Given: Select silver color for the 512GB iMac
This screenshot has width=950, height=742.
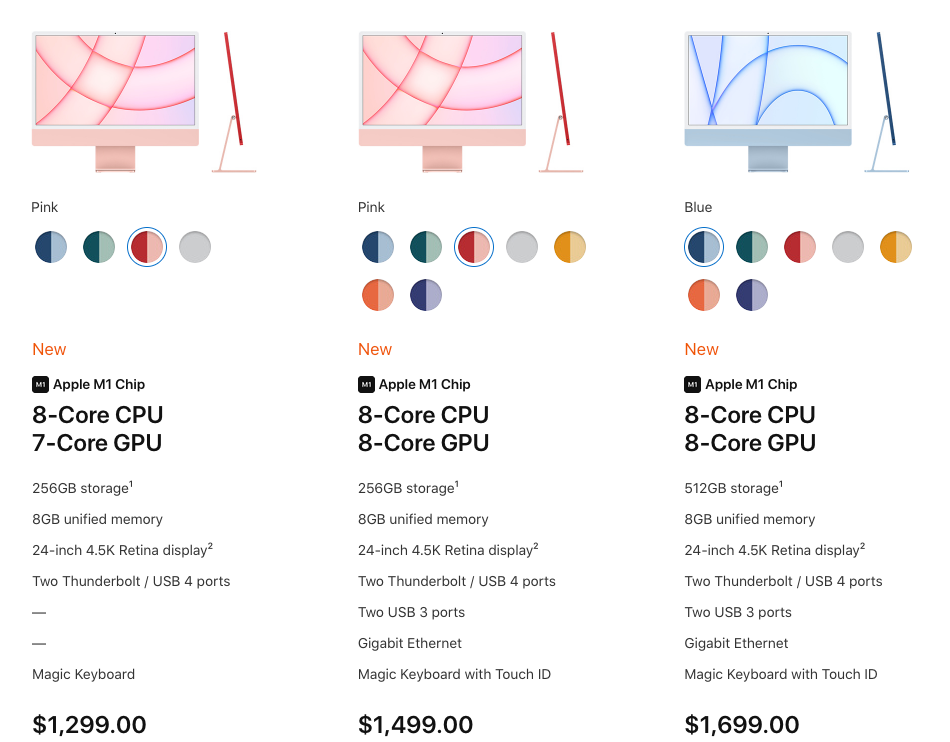Looking at the screenshot, I should pyautogui.click(x=848, y=247).
